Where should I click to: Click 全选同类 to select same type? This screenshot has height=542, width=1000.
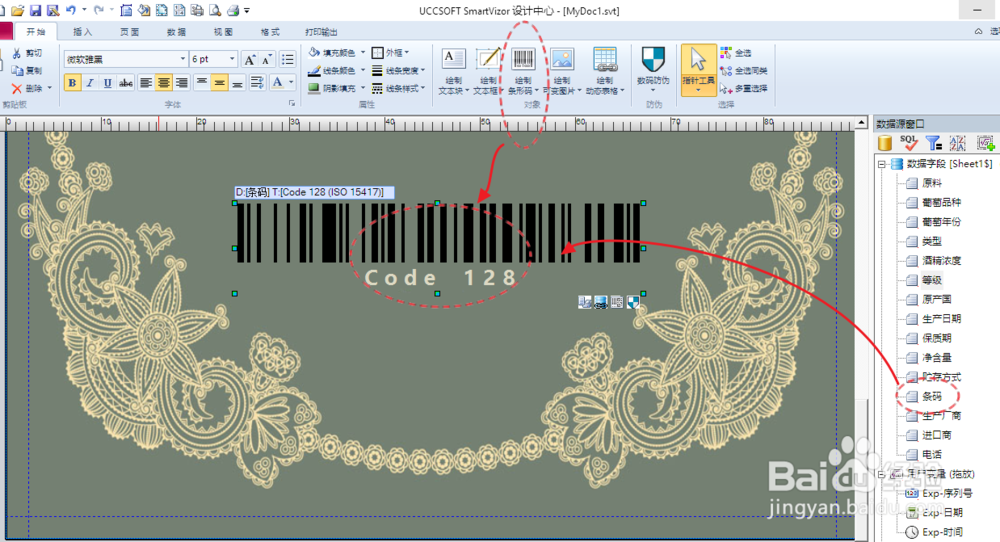pyautogui.click(x=744, y=70)
